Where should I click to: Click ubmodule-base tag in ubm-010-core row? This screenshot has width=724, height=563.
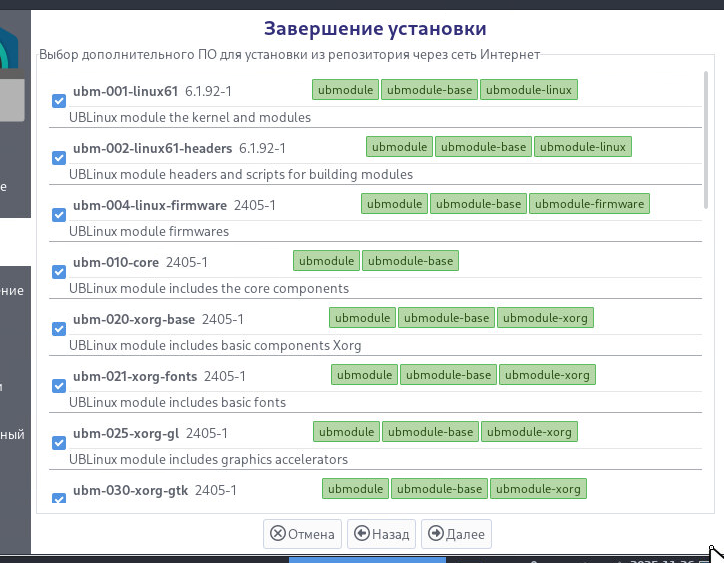[410, 261]
